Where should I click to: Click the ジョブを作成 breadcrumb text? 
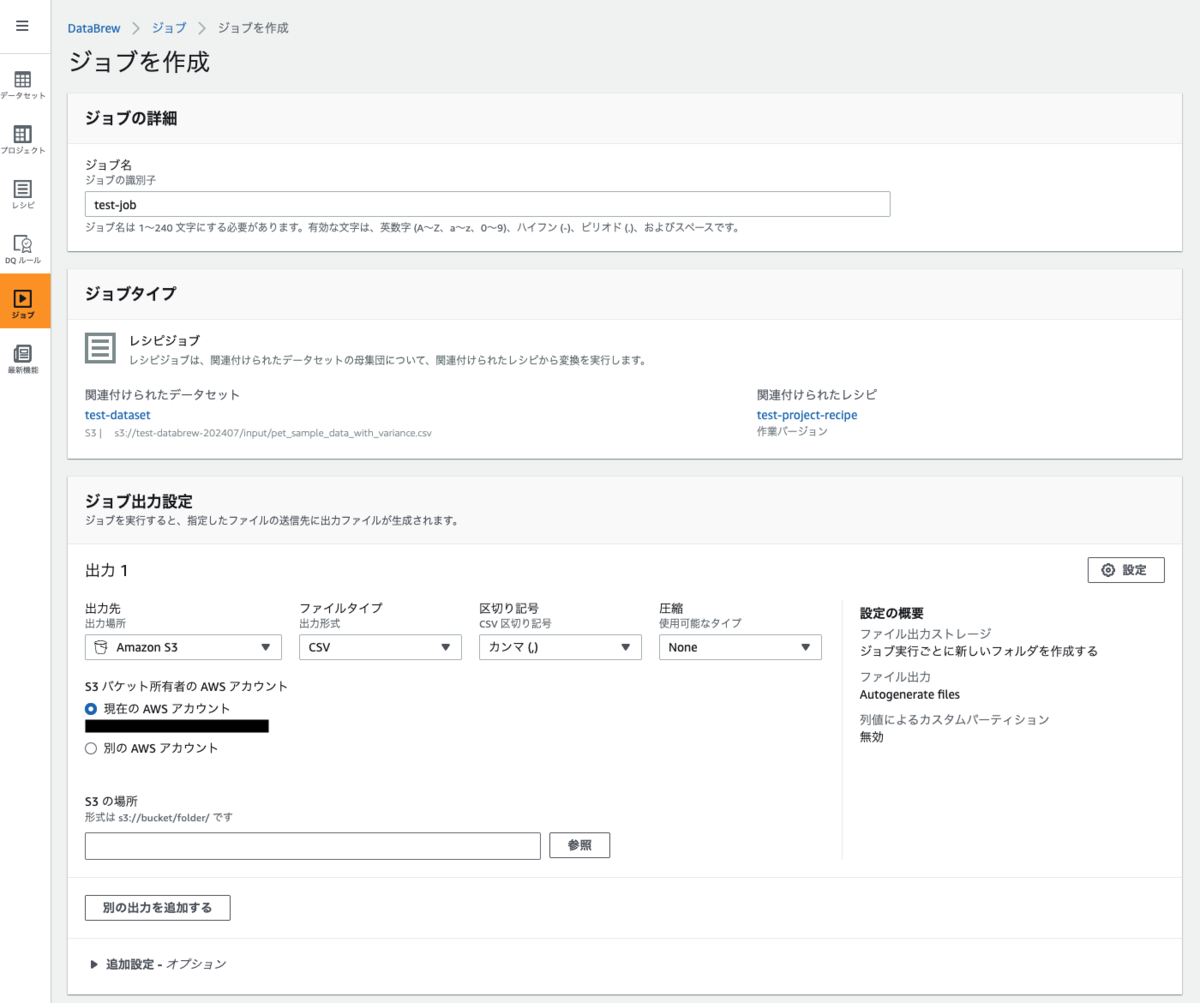pyautogui.click(x=253, y=28)
